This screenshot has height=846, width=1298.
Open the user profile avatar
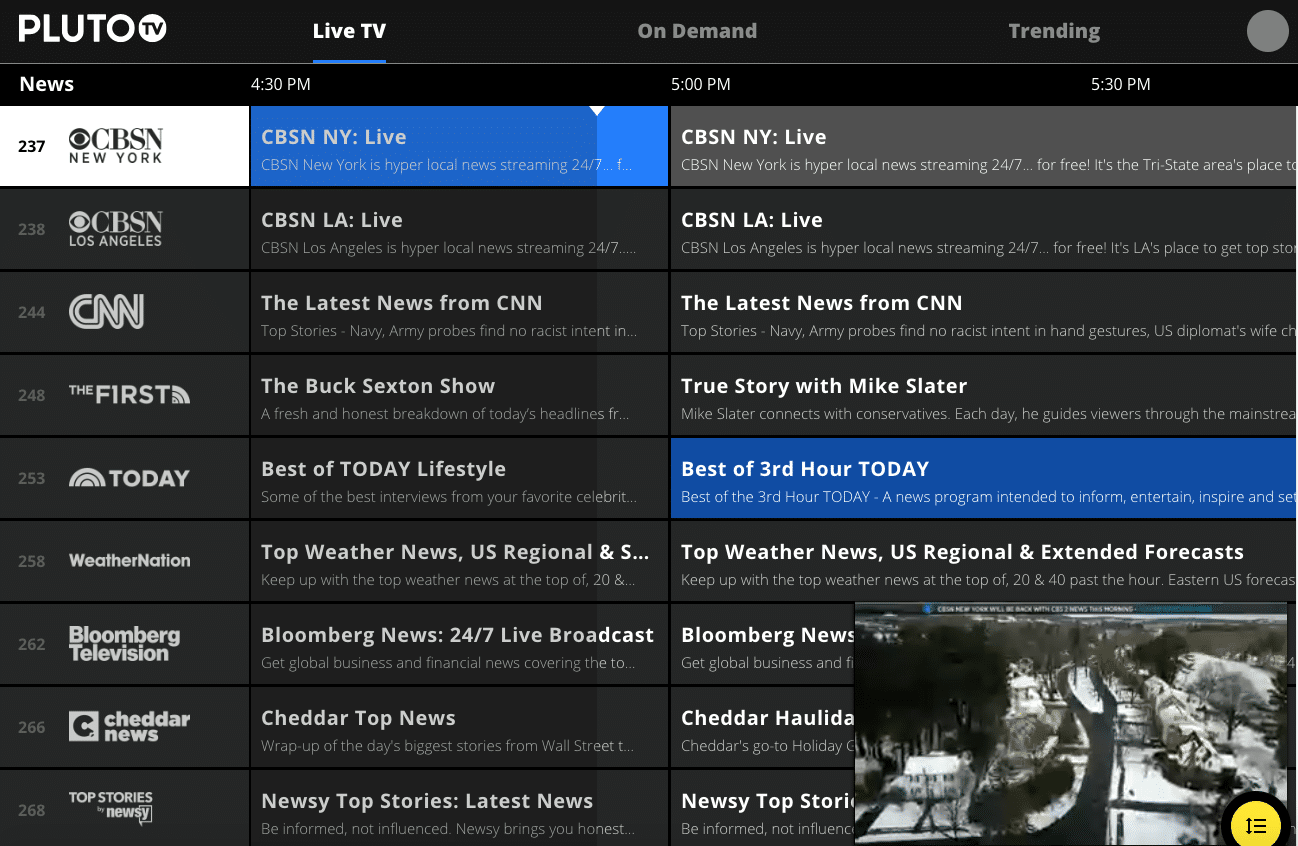[x=1267, y=31]
